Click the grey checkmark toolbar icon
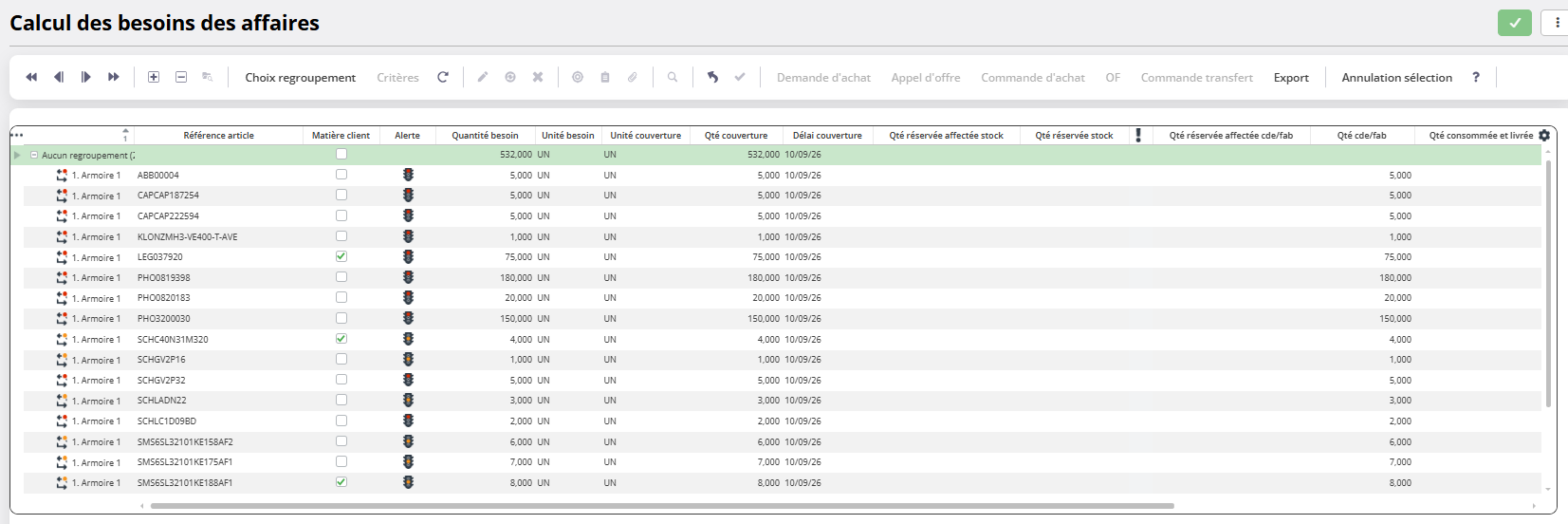 point(740,77)
